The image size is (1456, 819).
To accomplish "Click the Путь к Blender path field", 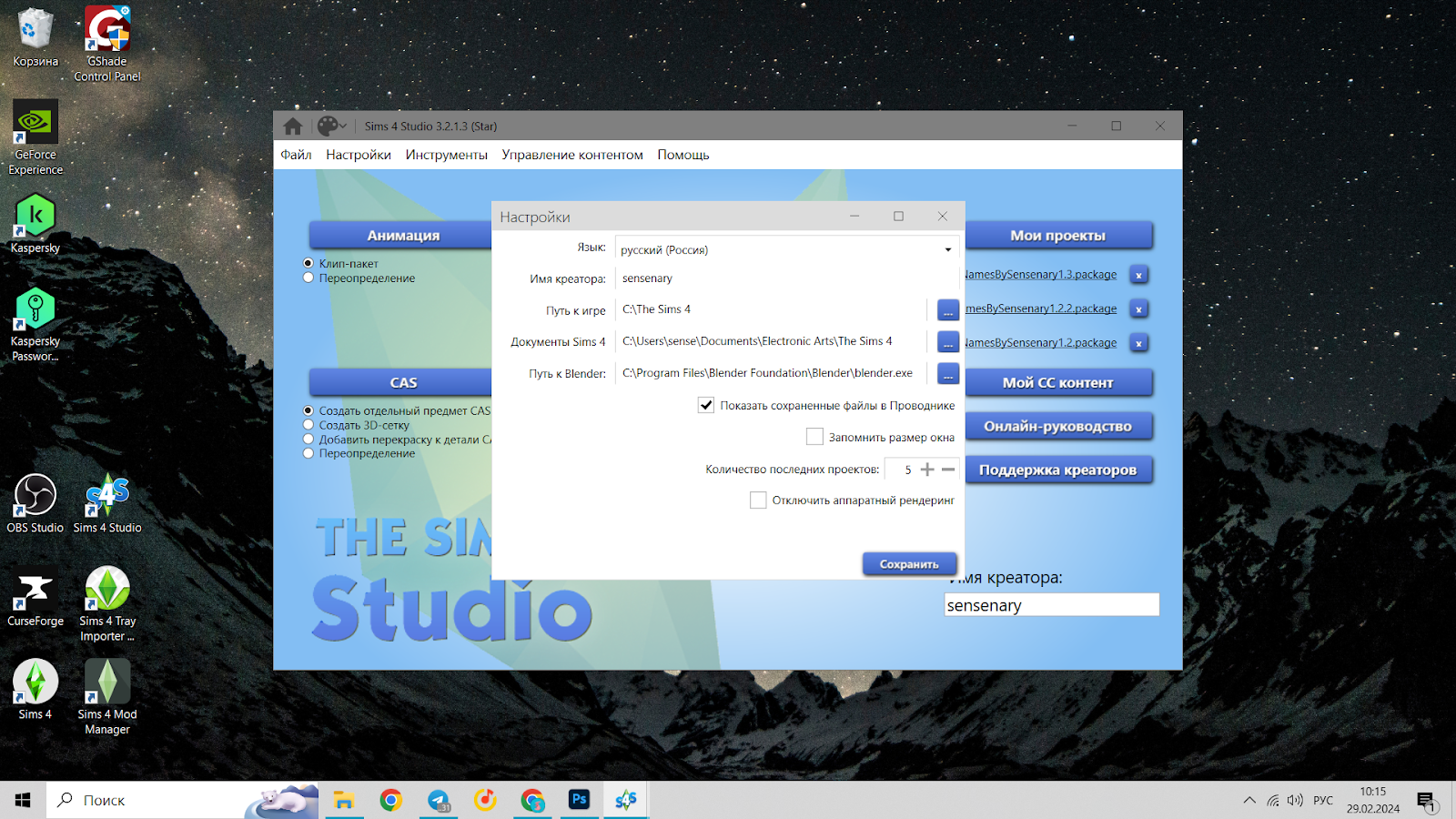I will [771, 373].
